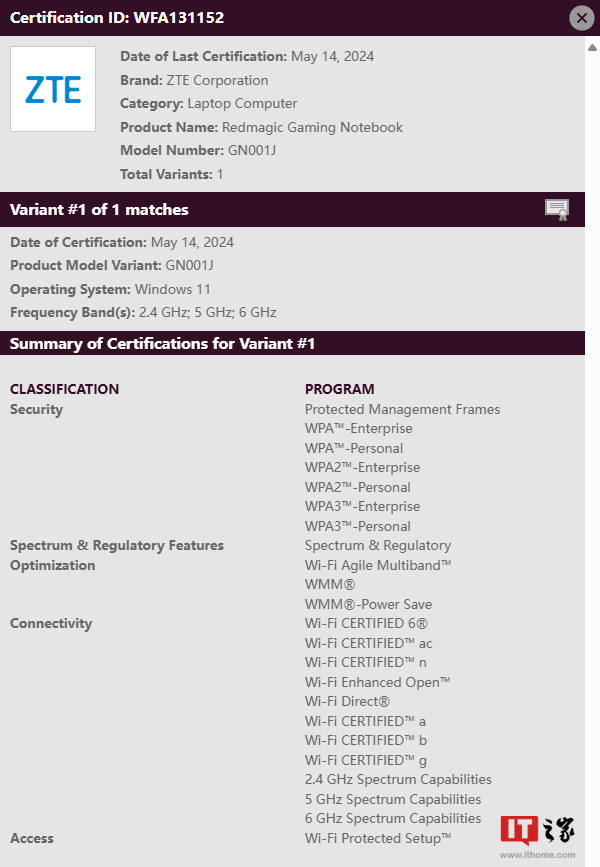The width and height of the screenshot is (600, 867).
Task: Select the 6 GHz Spectrum Capabilities entry
Action: tap(393, 818)
